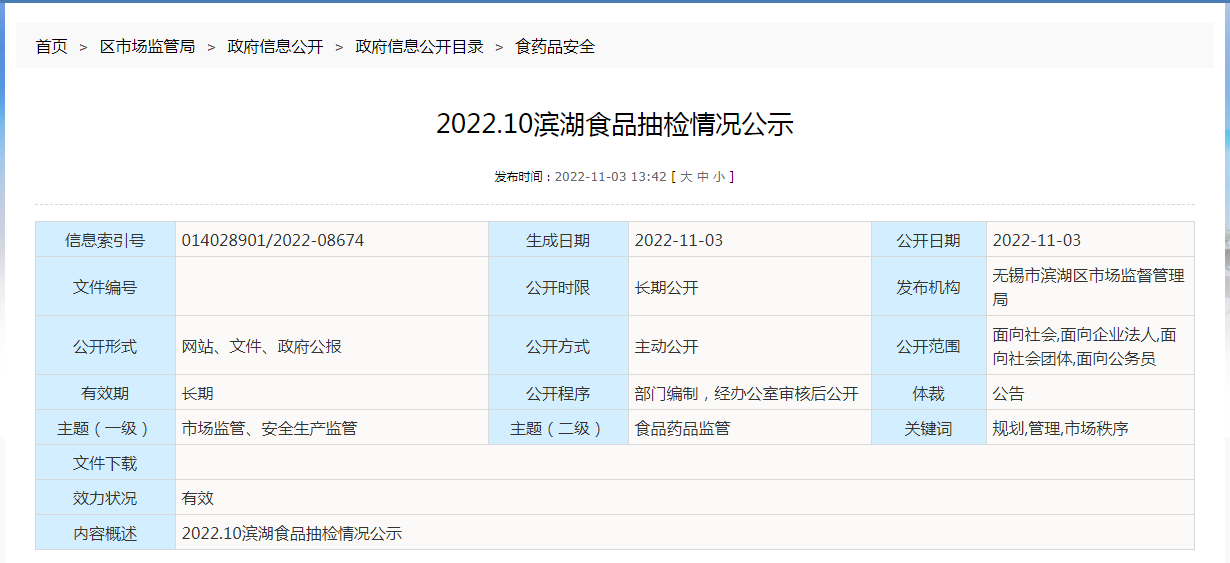The image size is (1230, 563).
Task: Select the value 主动公开
Action: 667,346
